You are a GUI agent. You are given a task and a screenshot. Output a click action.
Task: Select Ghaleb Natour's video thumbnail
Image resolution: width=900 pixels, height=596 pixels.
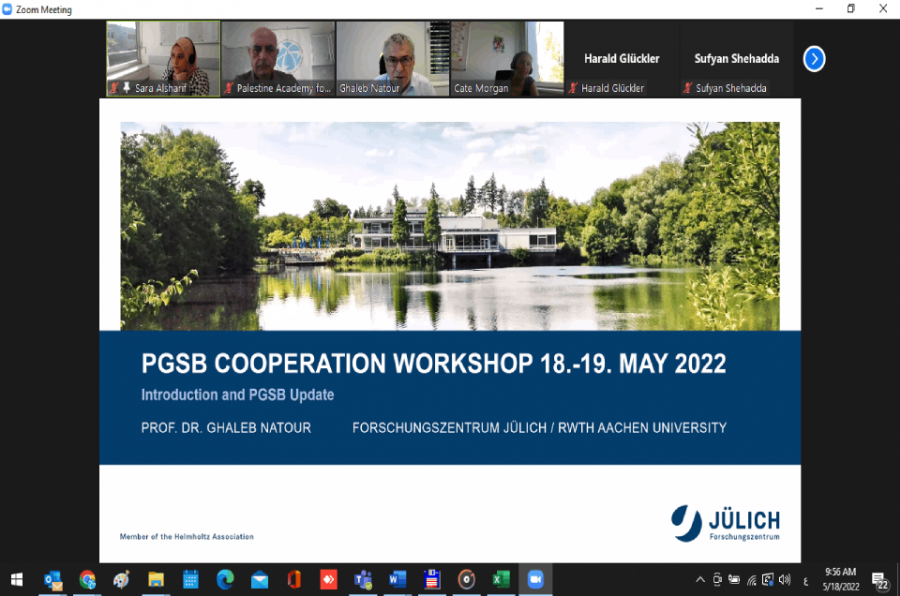393,59
